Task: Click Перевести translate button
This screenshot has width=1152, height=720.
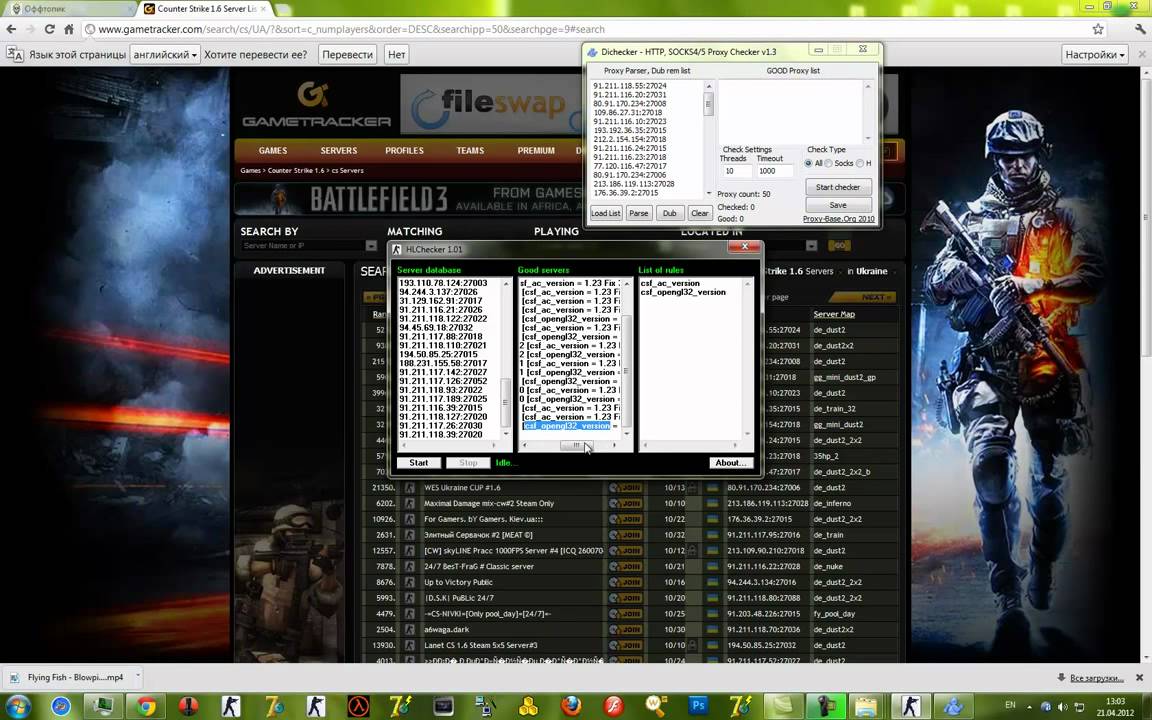Action: [348, 54]
